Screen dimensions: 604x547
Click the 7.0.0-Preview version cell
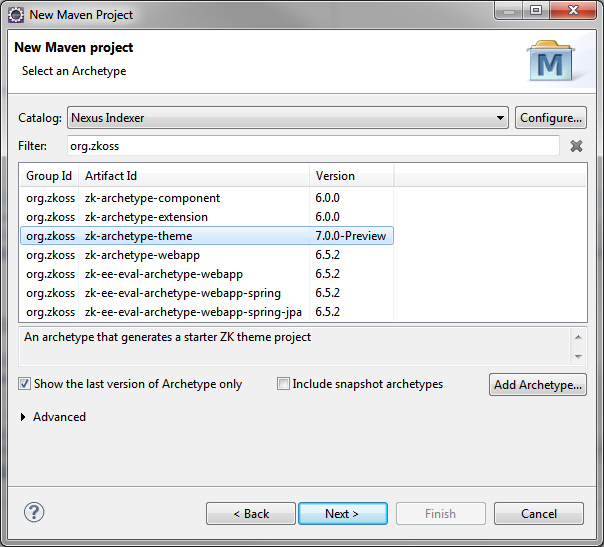point(351,236)
